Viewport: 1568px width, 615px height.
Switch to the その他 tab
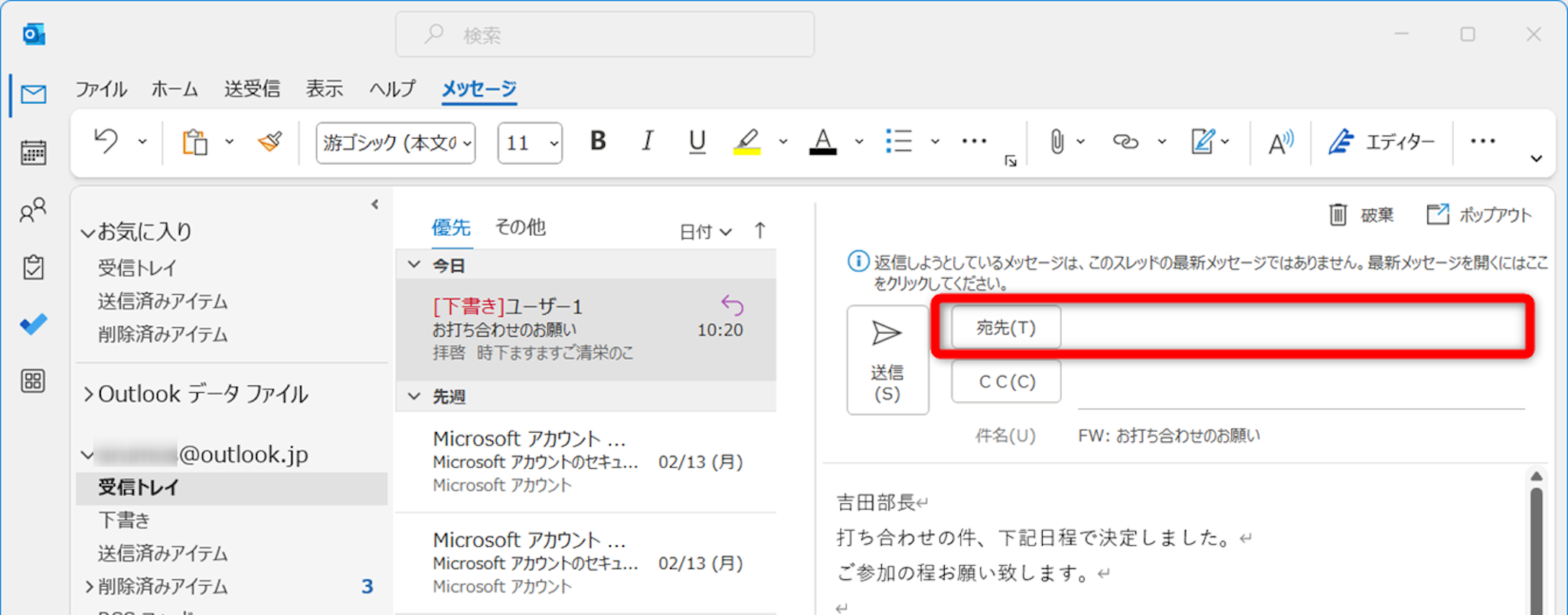(x=520, y=227)
